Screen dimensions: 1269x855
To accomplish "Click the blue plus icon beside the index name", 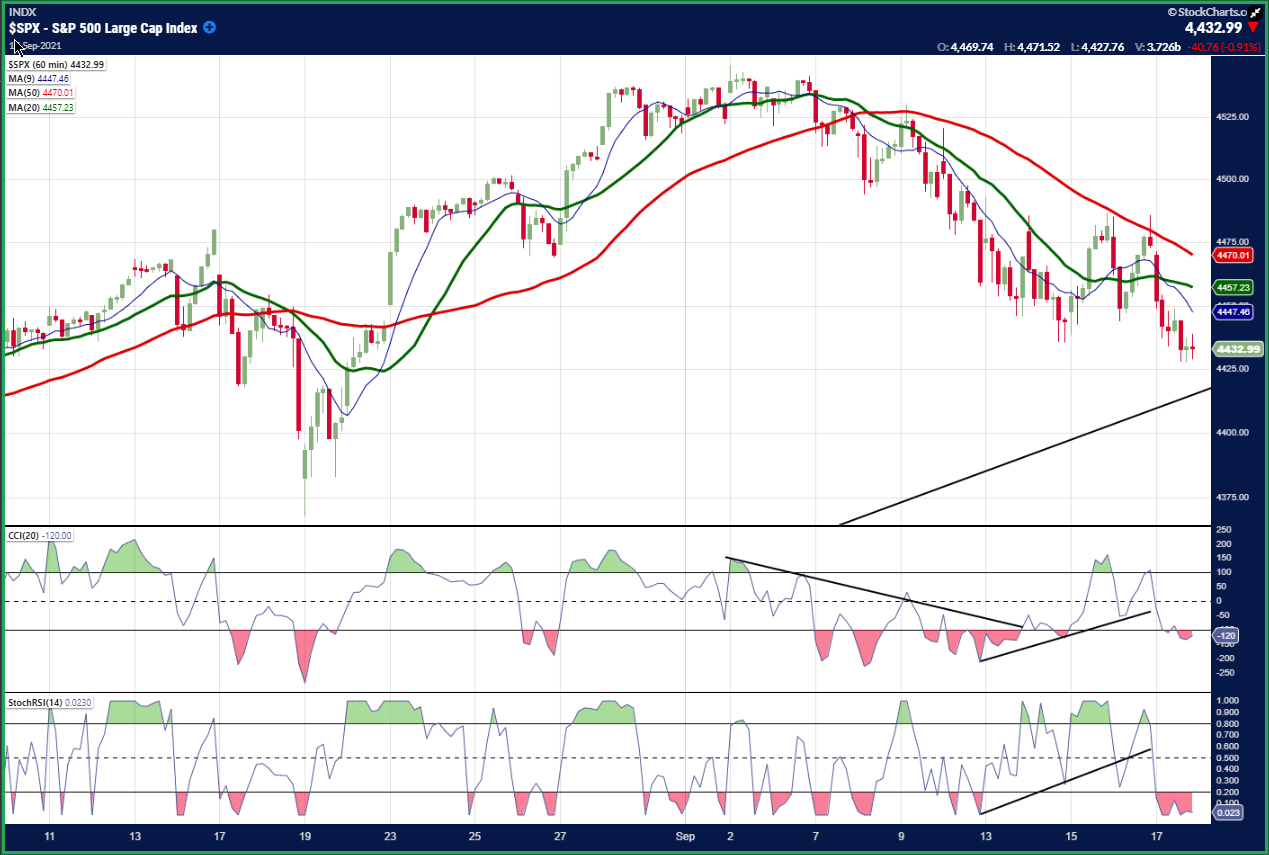I will coord(209,28).
